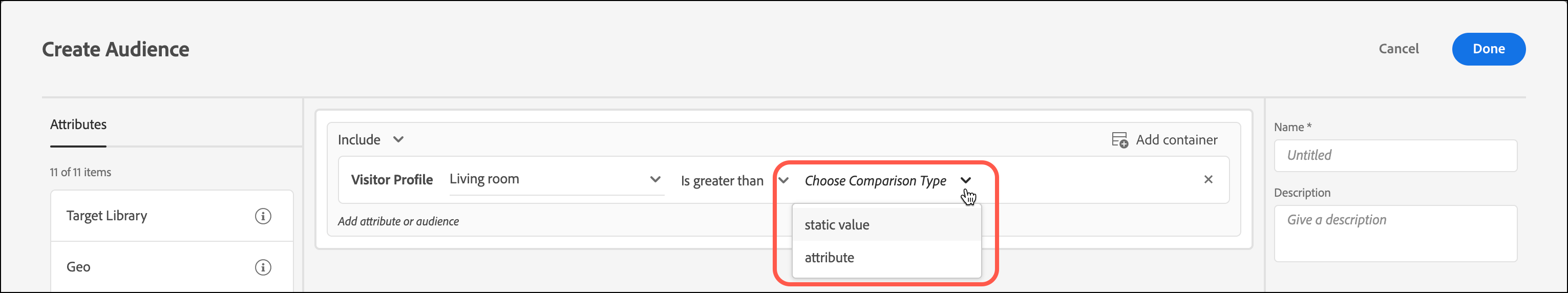The image size is (1568, 293).
Task: Remove the Visitor Profile rule with X
Action: 1207,180
